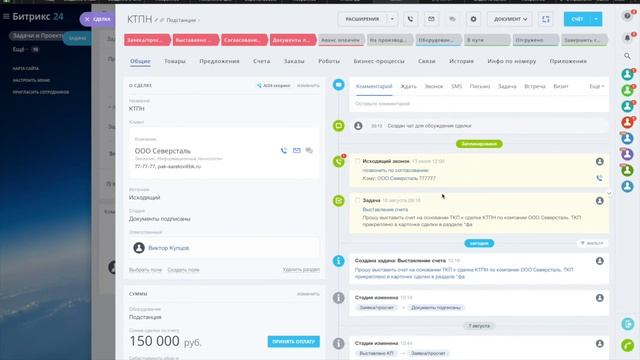Open the Виктор Купцов responsible link
The image size is (640, 360).
[169, 248]
